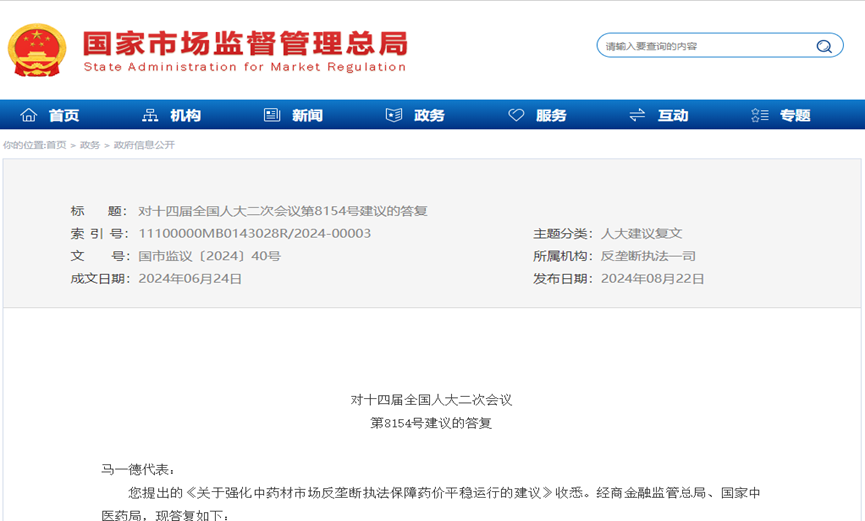This screenshot has width=865, height=521.
Task: Click article subheading 第8154号建议的答复
Action: (431, 423)
